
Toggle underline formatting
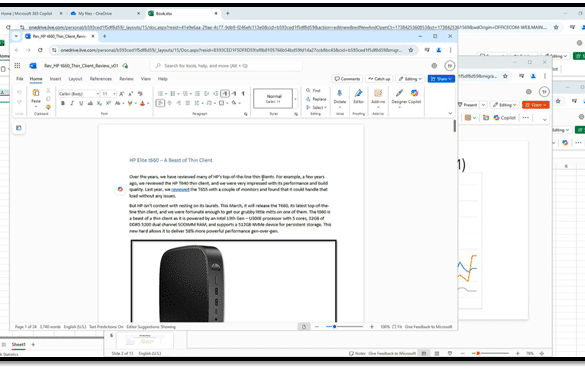pyautogui.click(x=81, y=103)
